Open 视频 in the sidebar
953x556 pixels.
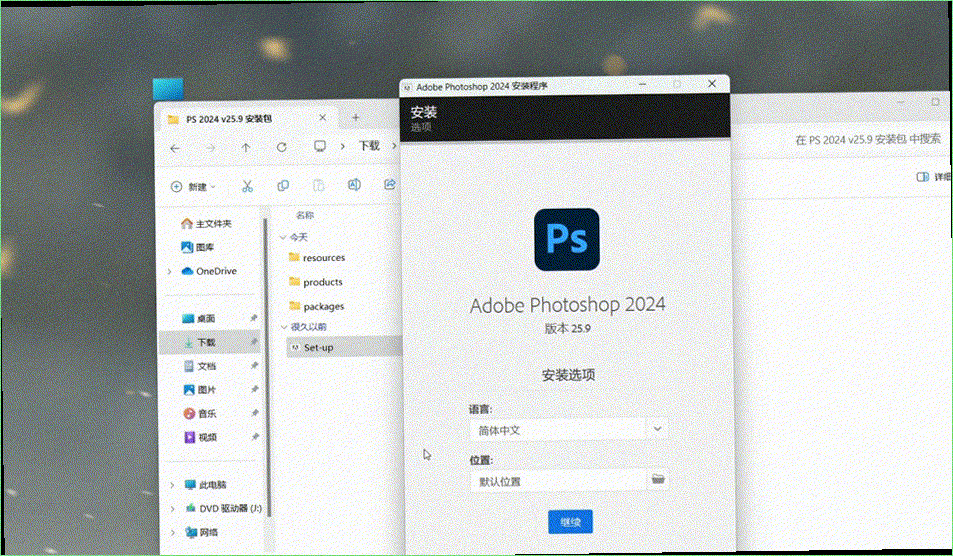[199, 437]
